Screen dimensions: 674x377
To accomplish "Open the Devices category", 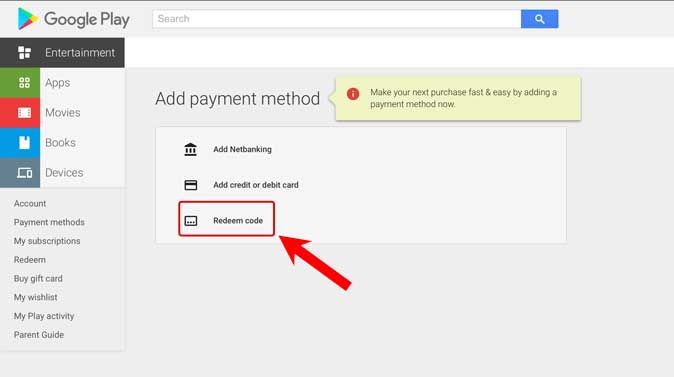I will (x=64, y=173).
